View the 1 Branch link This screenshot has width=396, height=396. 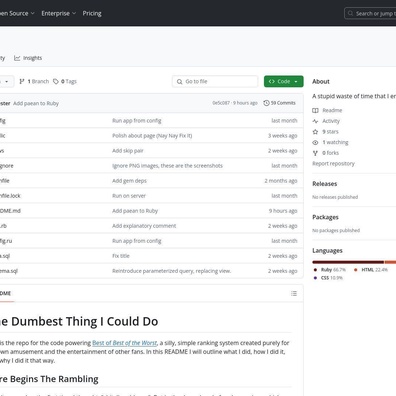coord(34,81)
